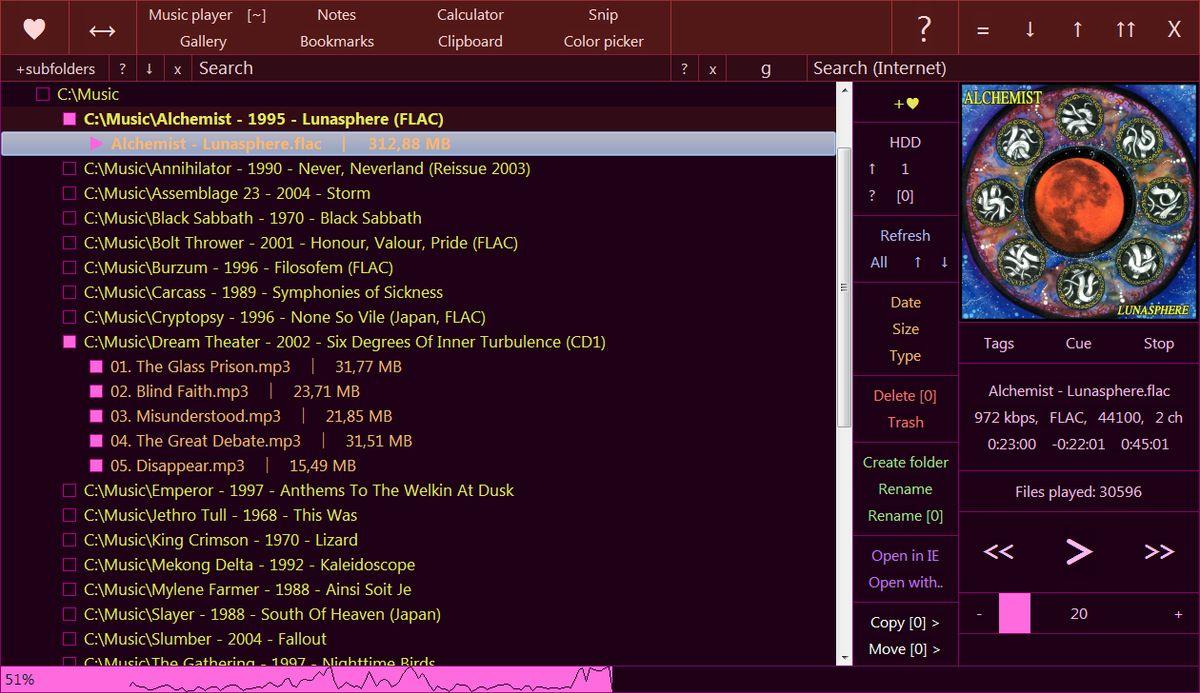Uncheck Alchemist - 1995 - Lunasphere folder

pyautogui.click(x=69, y=119)
